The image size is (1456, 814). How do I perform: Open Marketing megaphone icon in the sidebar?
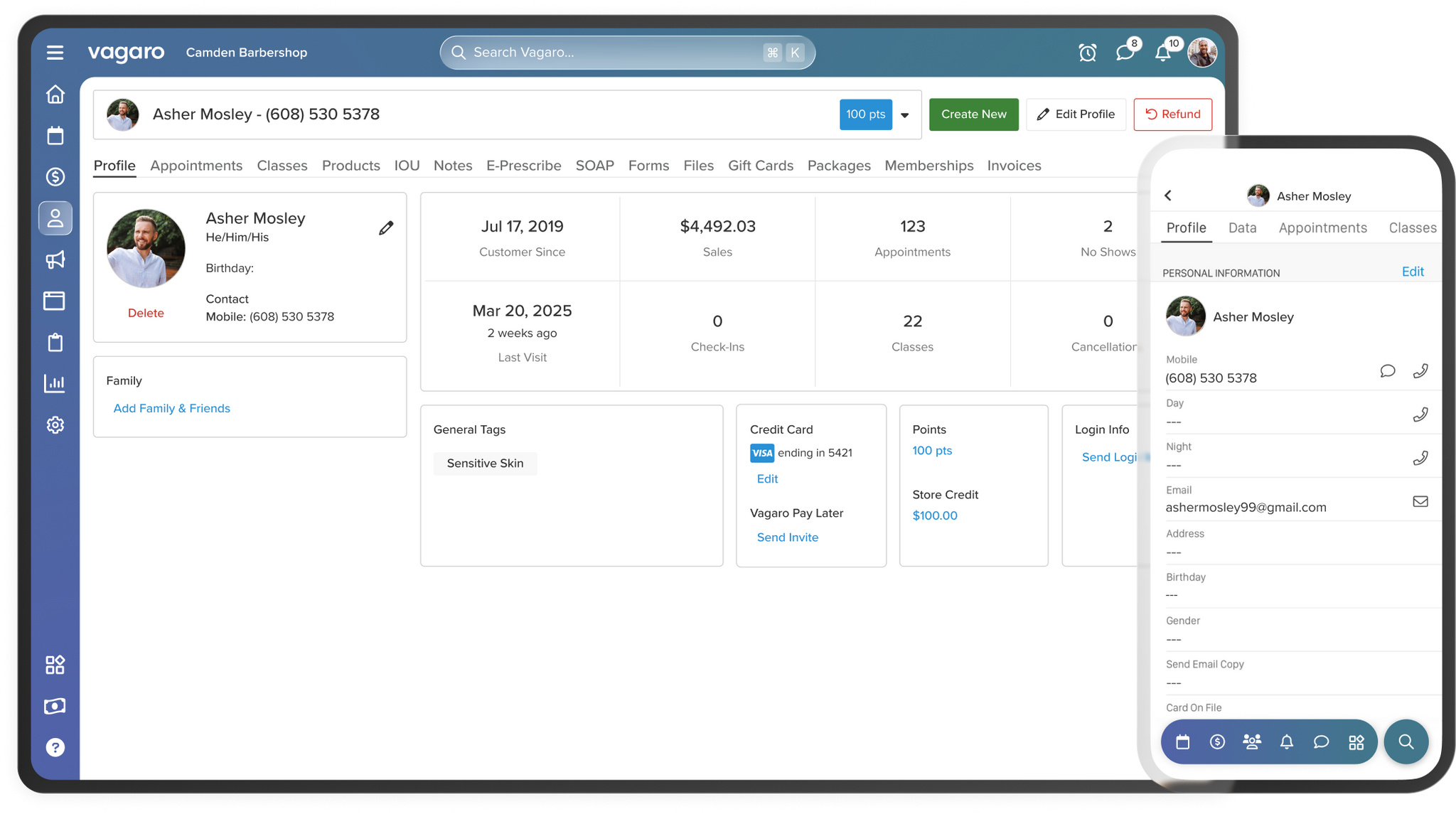55,259
